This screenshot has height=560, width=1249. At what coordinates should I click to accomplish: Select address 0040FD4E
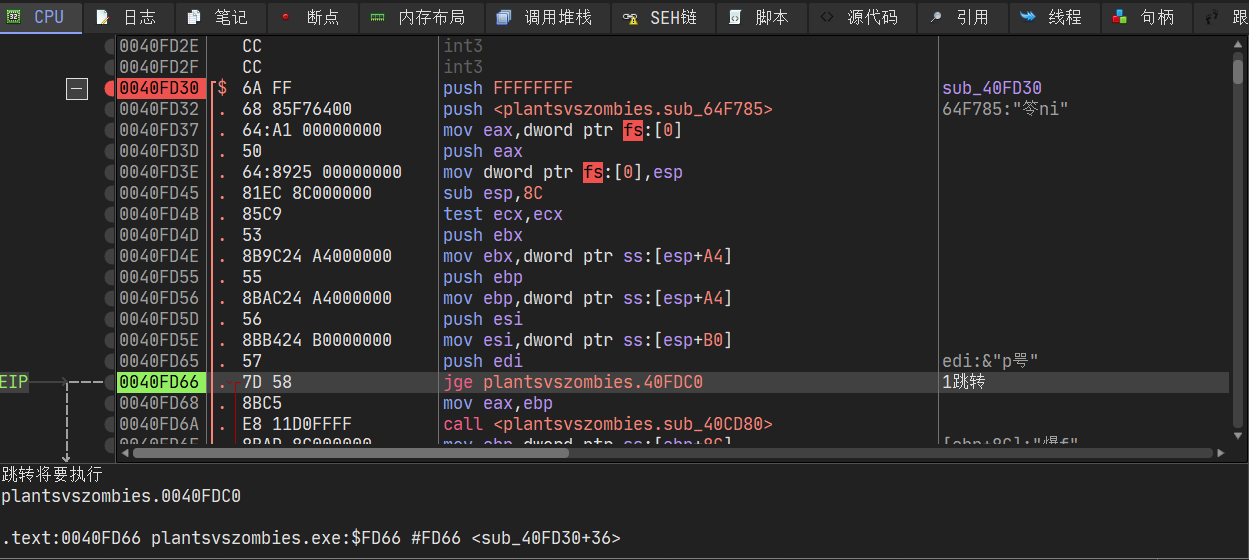[x=159, y=256]
